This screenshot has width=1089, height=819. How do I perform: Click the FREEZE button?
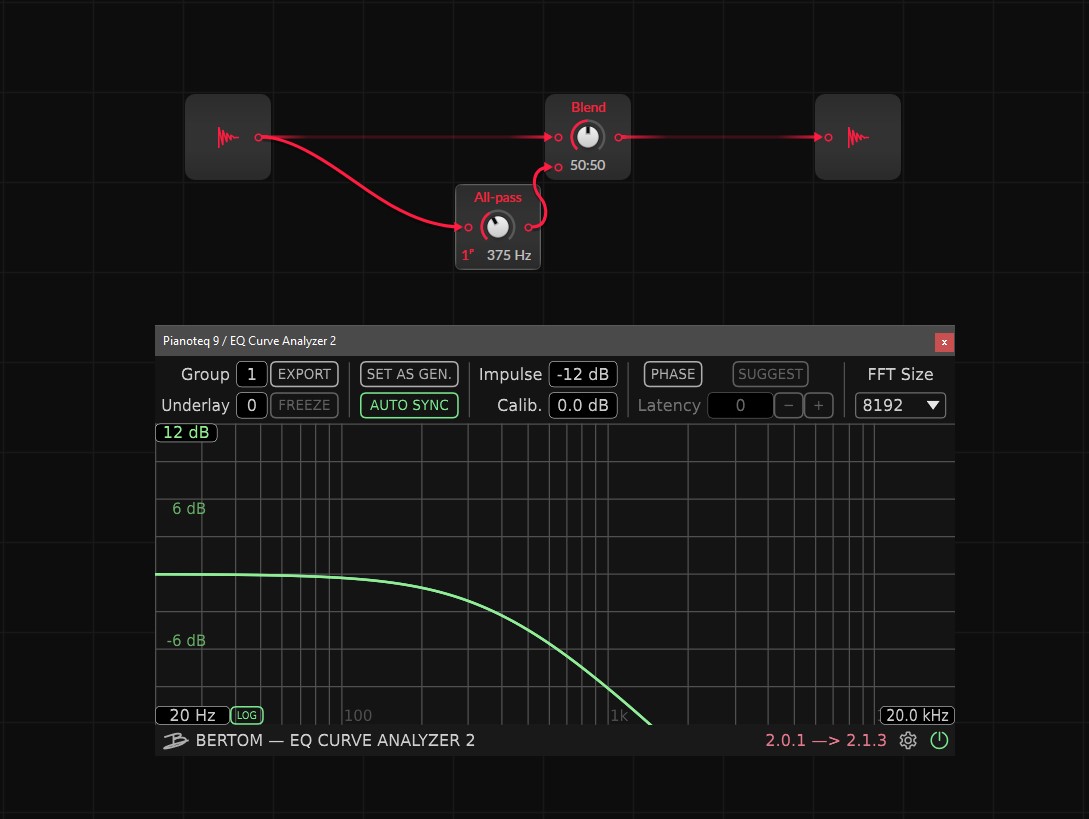point(304,405)
